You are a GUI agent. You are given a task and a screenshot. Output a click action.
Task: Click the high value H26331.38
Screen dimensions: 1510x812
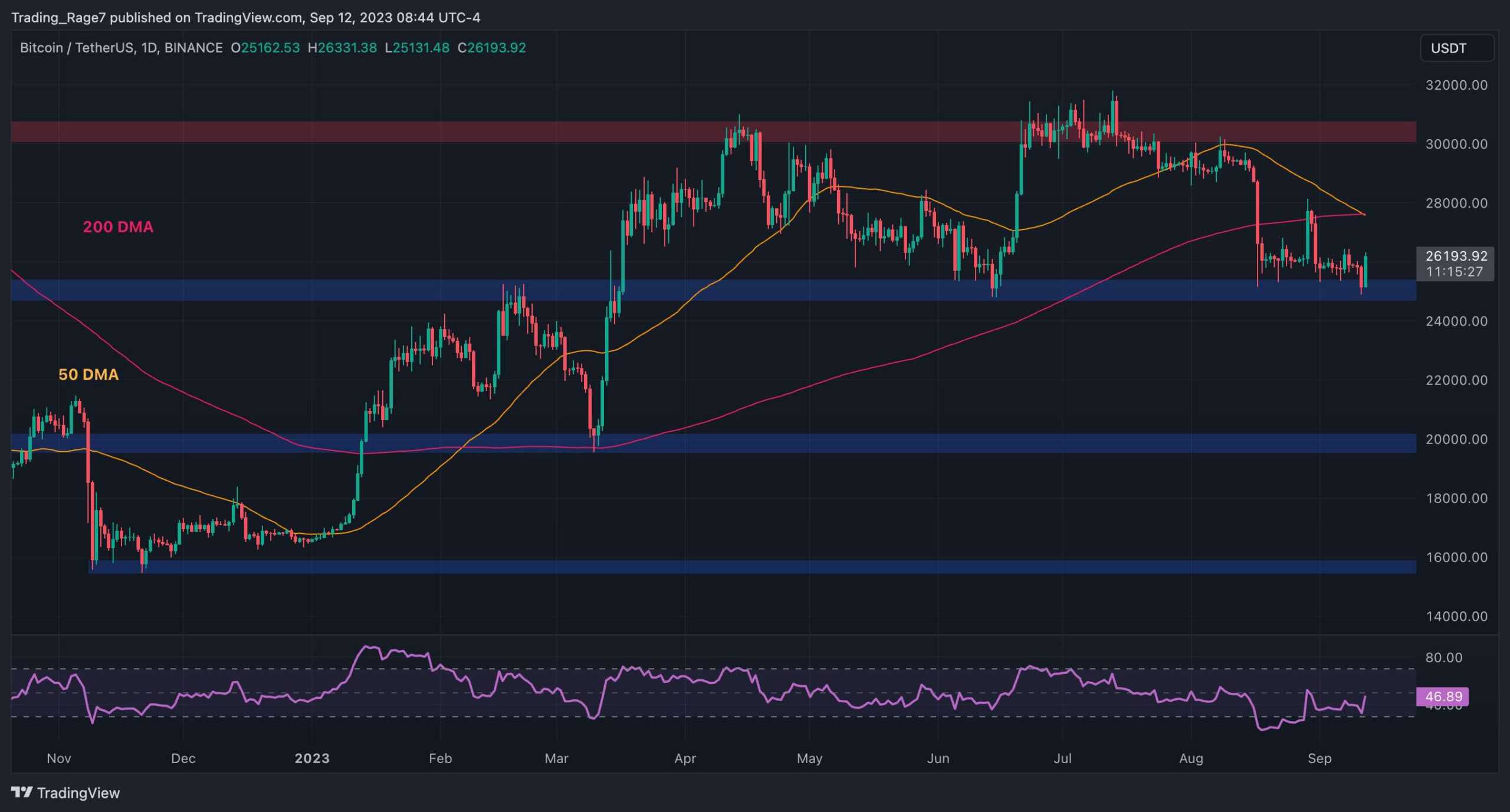(x=342, y=48)
